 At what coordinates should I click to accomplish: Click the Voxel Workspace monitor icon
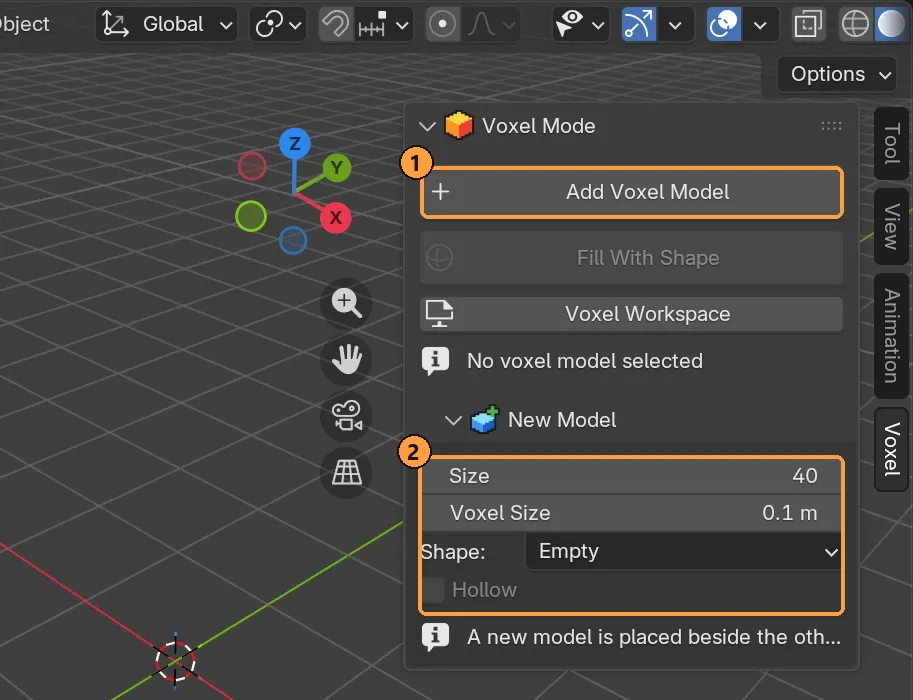point(439,314)
